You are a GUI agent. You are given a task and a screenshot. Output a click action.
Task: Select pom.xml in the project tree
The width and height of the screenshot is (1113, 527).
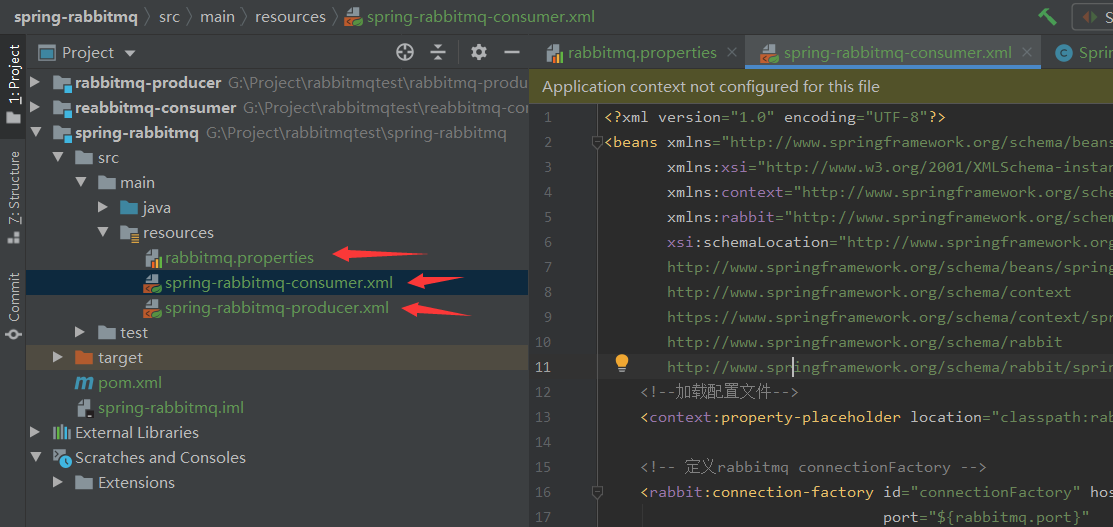pos(130,383)
